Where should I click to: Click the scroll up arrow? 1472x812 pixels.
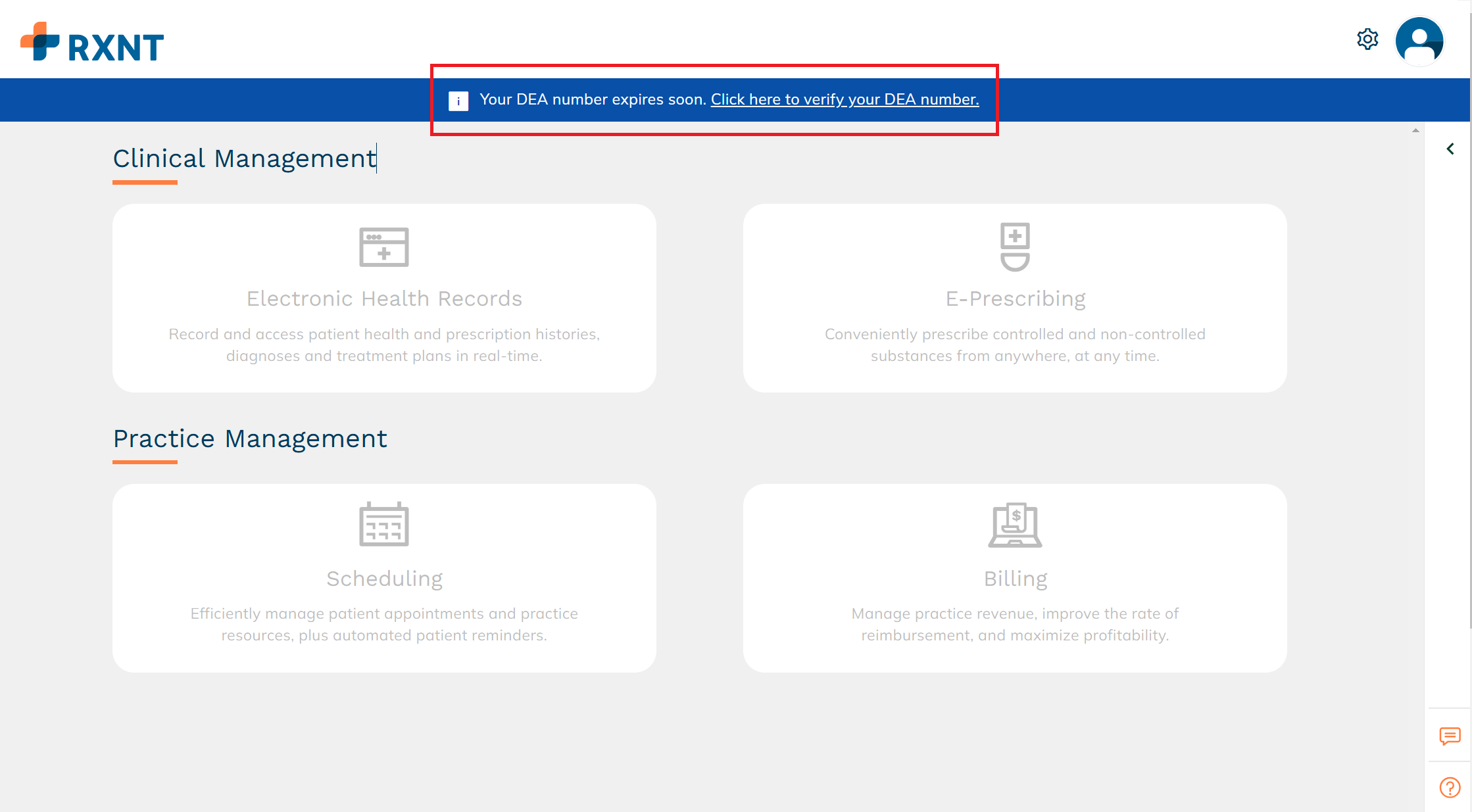[x=1415, y=131]
